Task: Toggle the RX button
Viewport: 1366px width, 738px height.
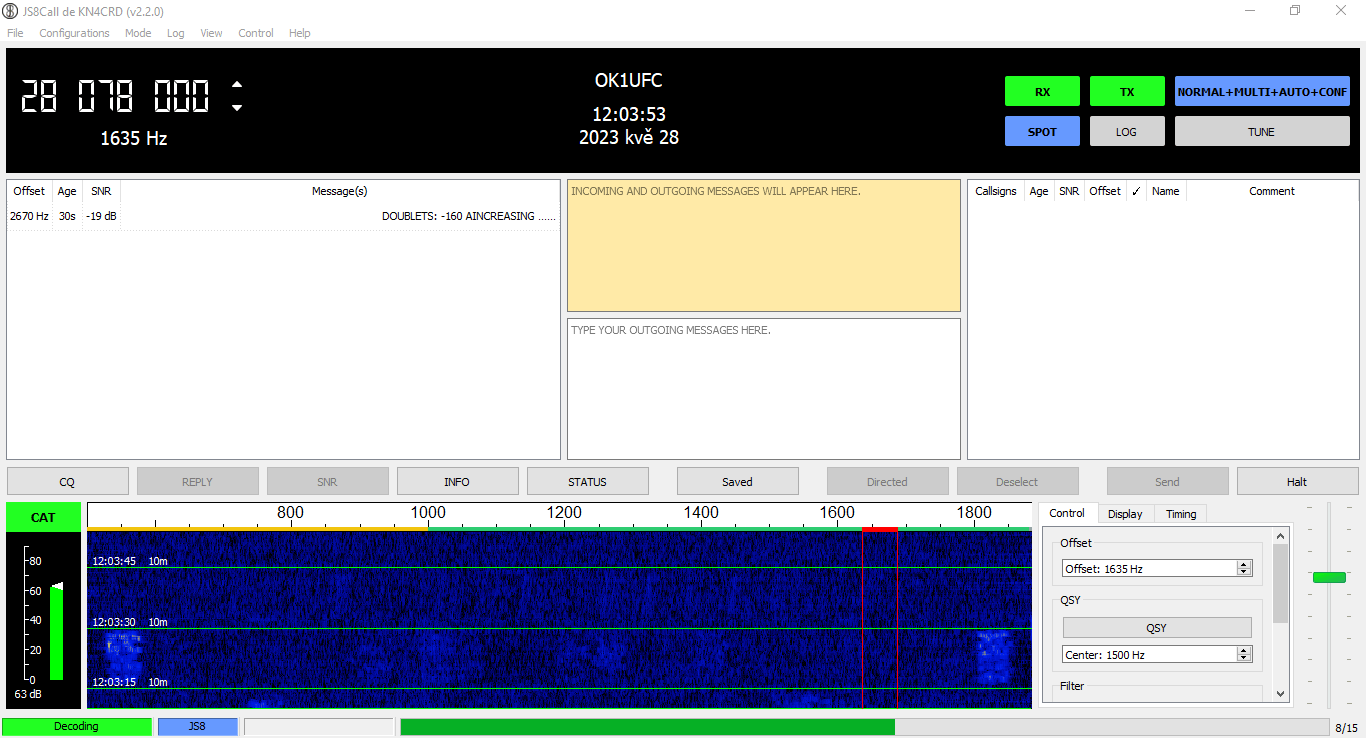Action: click(1042, 92)
